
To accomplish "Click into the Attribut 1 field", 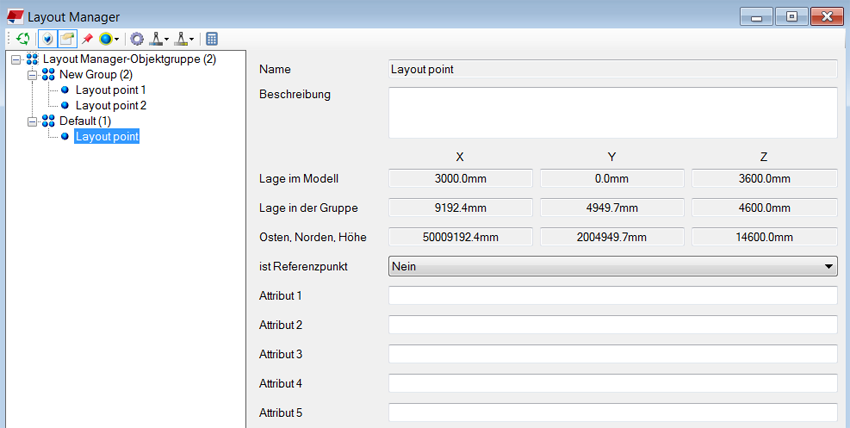I will [612, 295].
